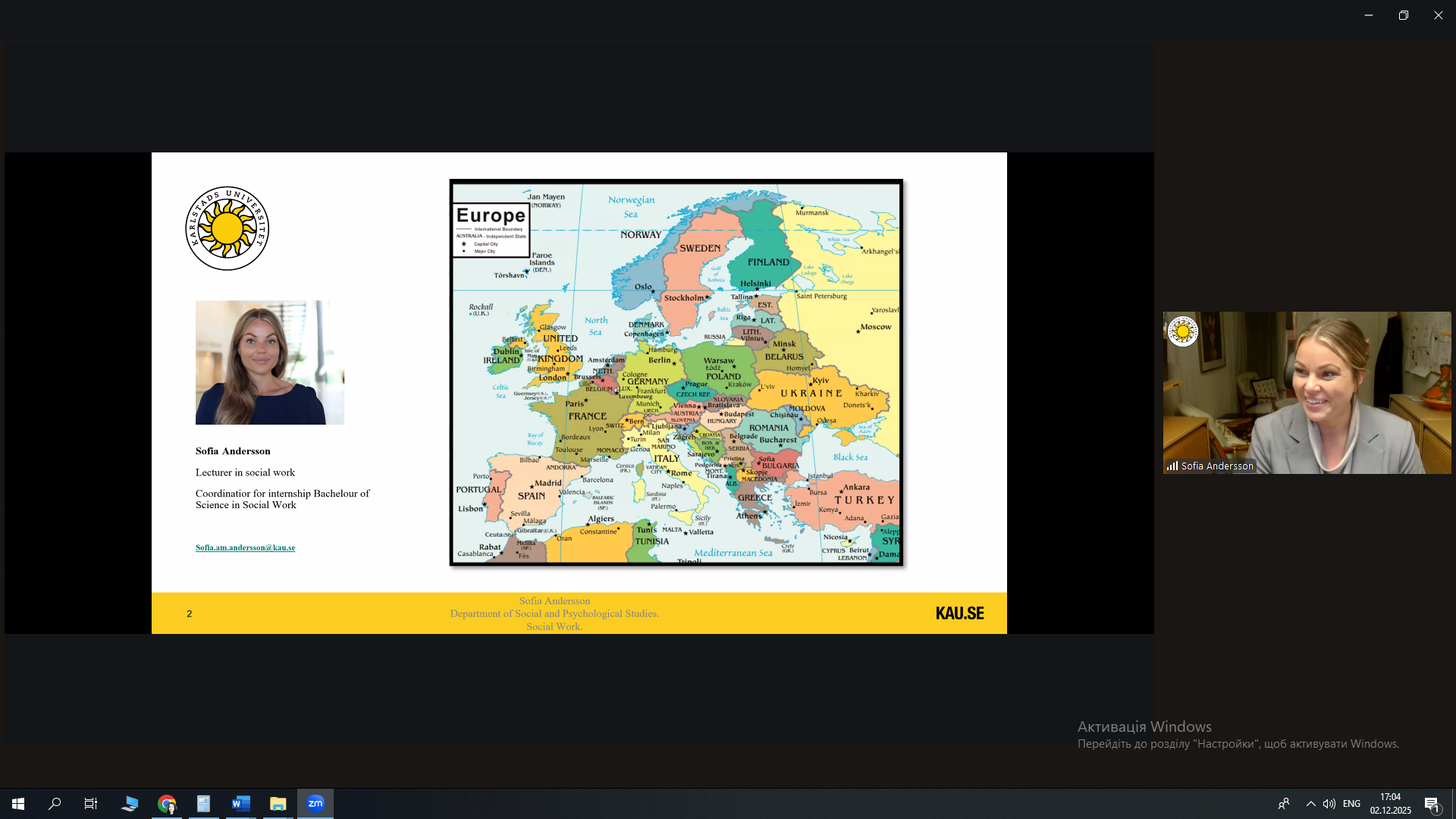Image resolution: width=1456 pixels, height=819 pixels.
Task: Click Sofia Andersson's video thumbnail
Action: (1307, 393)
